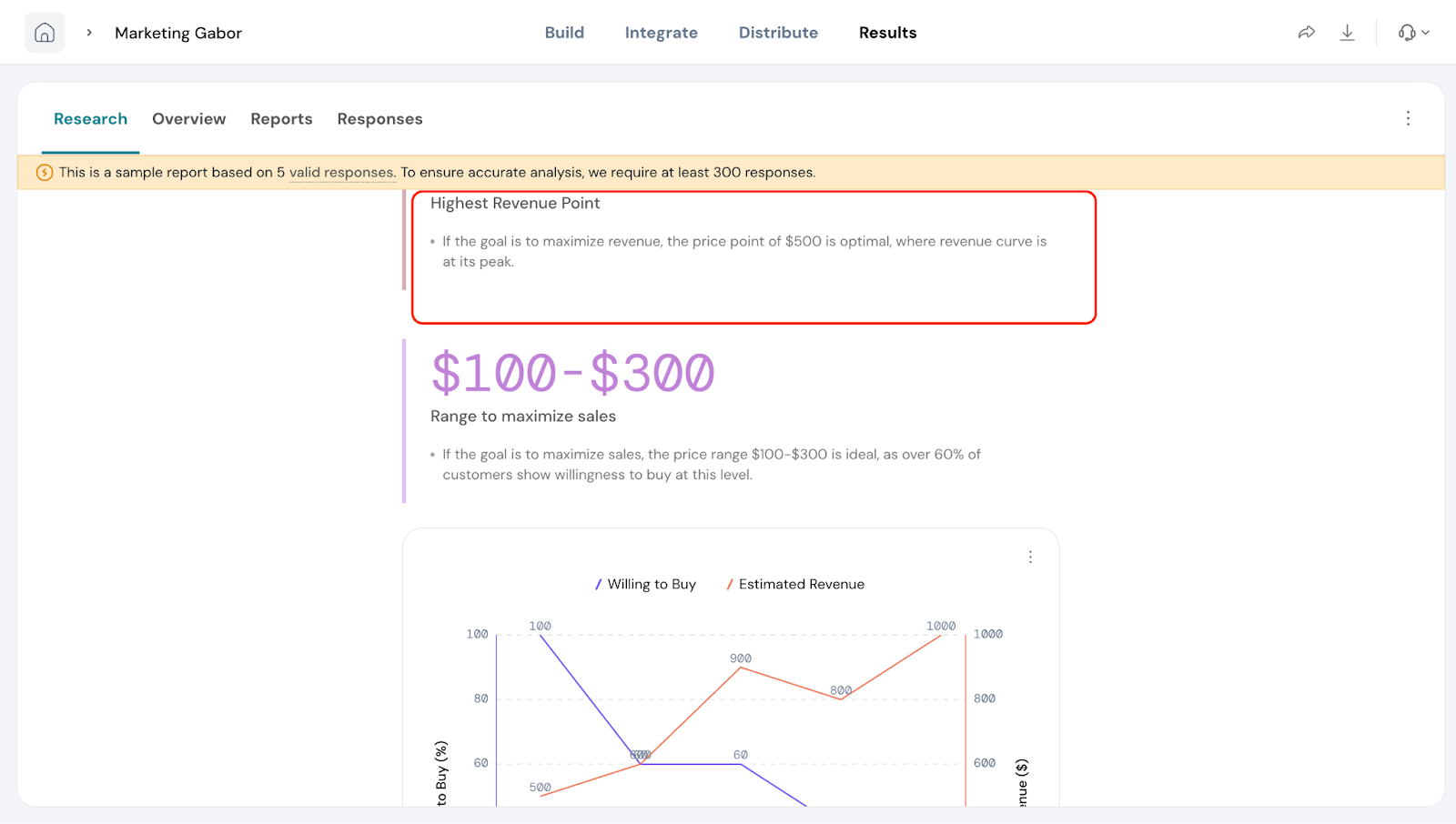Open the Distribute section
Screen dimensions: 1456x824
pos(778,33)
